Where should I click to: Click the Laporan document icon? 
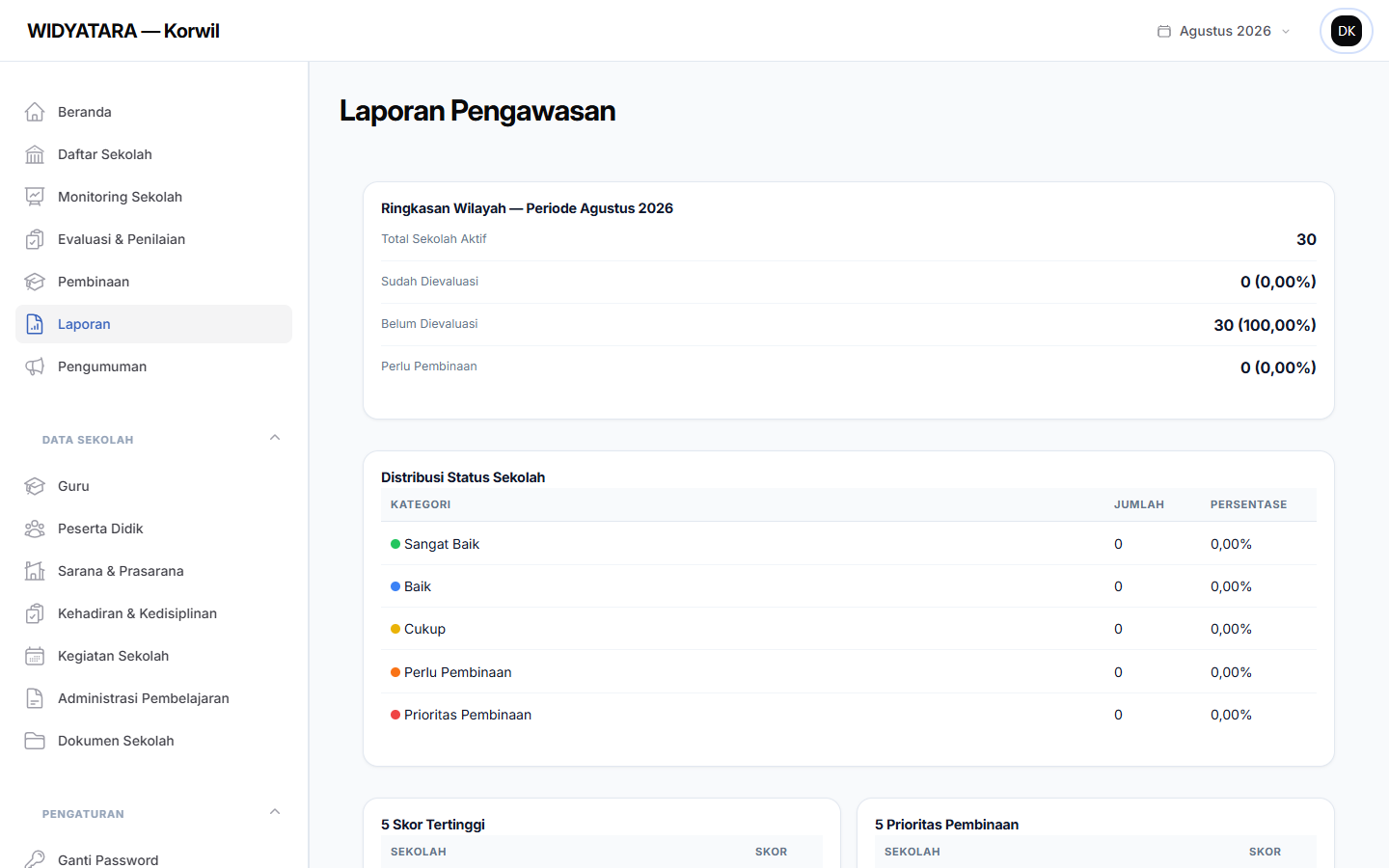pos(35,324)
